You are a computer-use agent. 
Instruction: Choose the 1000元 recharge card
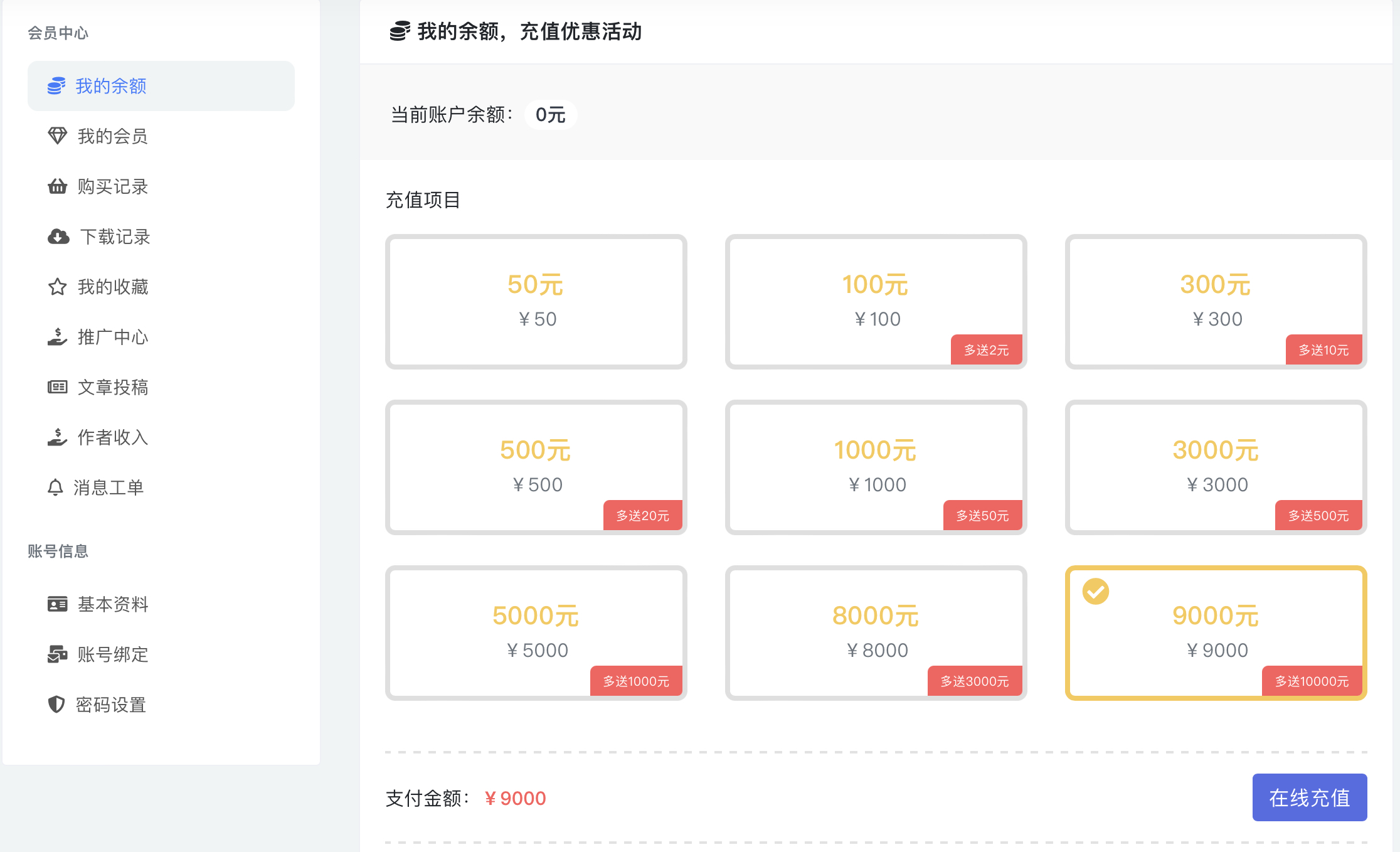pos(876,467)
